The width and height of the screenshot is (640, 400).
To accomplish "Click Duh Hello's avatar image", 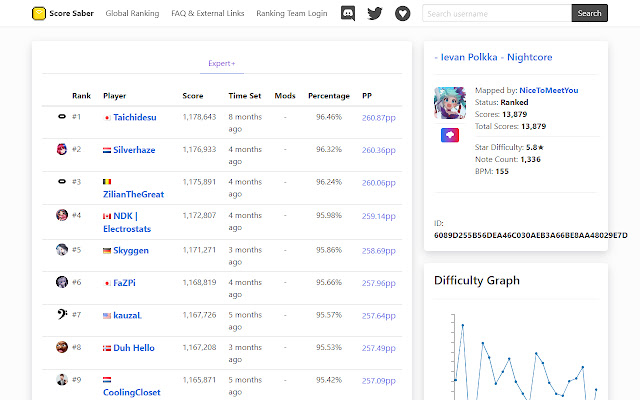I will pos(62,347).
